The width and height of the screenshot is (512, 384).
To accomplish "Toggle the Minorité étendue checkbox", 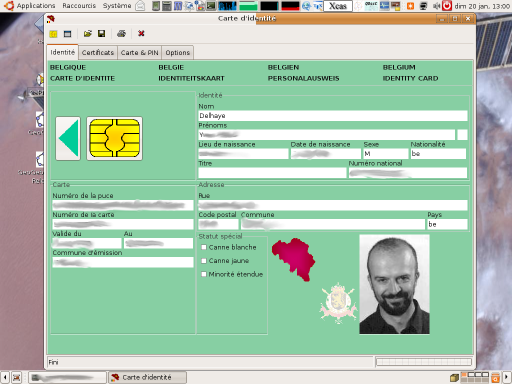I will click(204, 274).
